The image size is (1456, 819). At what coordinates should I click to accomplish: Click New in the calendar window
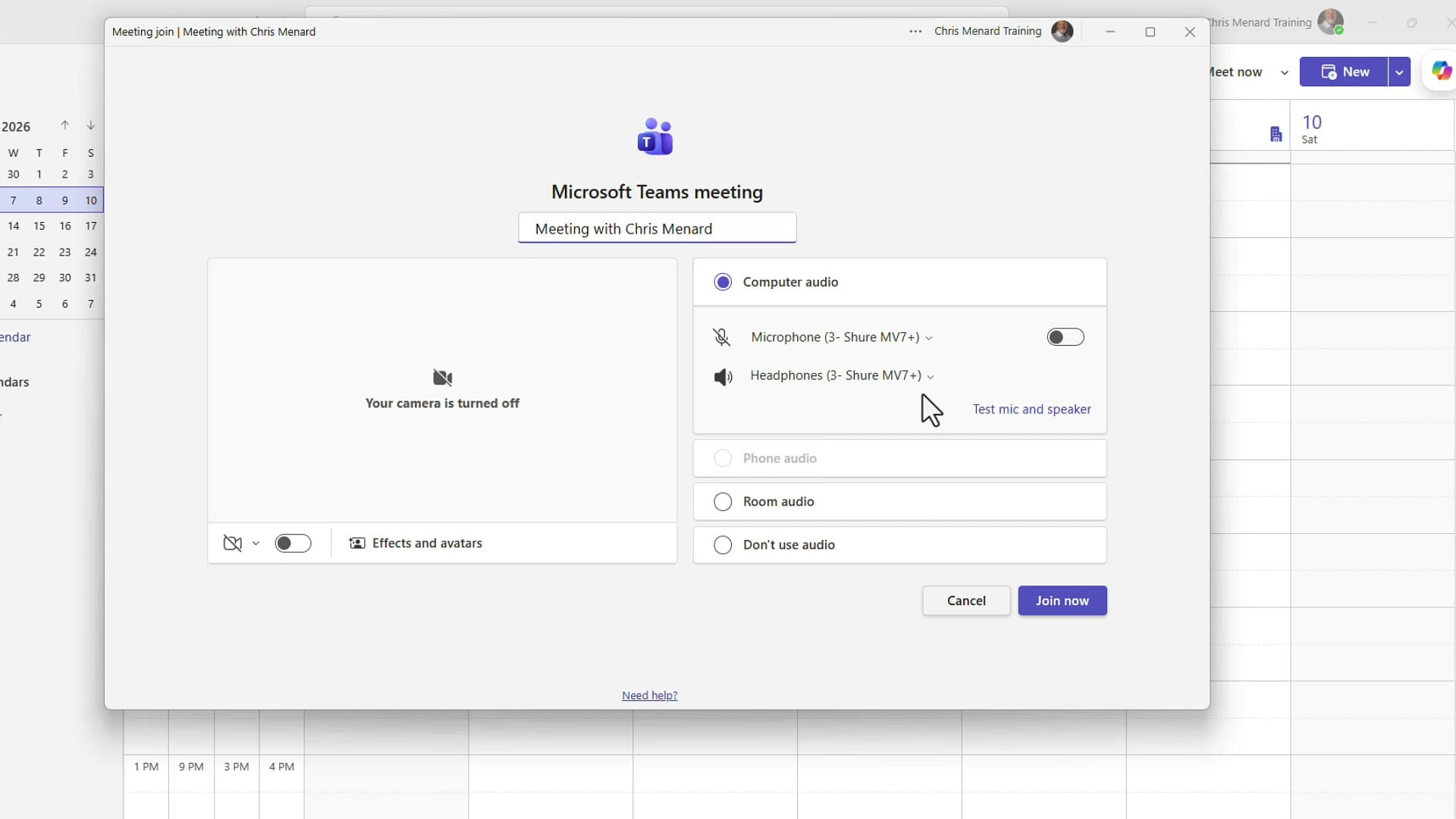tap(1344, 72)
